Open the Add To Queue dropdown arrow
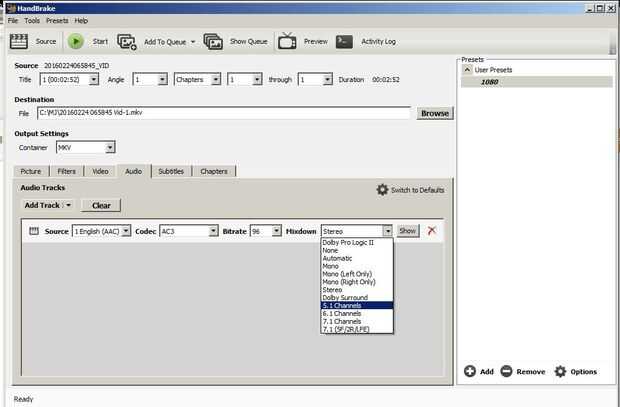Image resolution: width=620 pixels, height=407 pixels. pyautogui.click(x=193, y=42)
